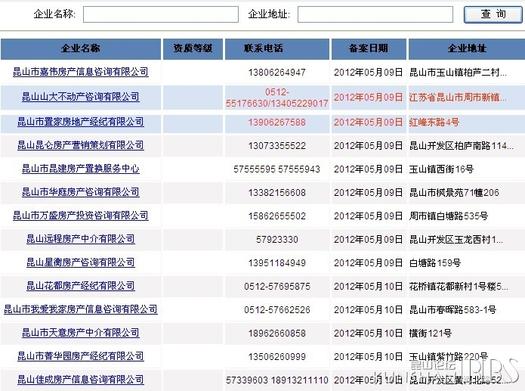The width and height of the screenshot is (525, 391).
Task: Click the 资质等级 column header
Action: (193, 49)
